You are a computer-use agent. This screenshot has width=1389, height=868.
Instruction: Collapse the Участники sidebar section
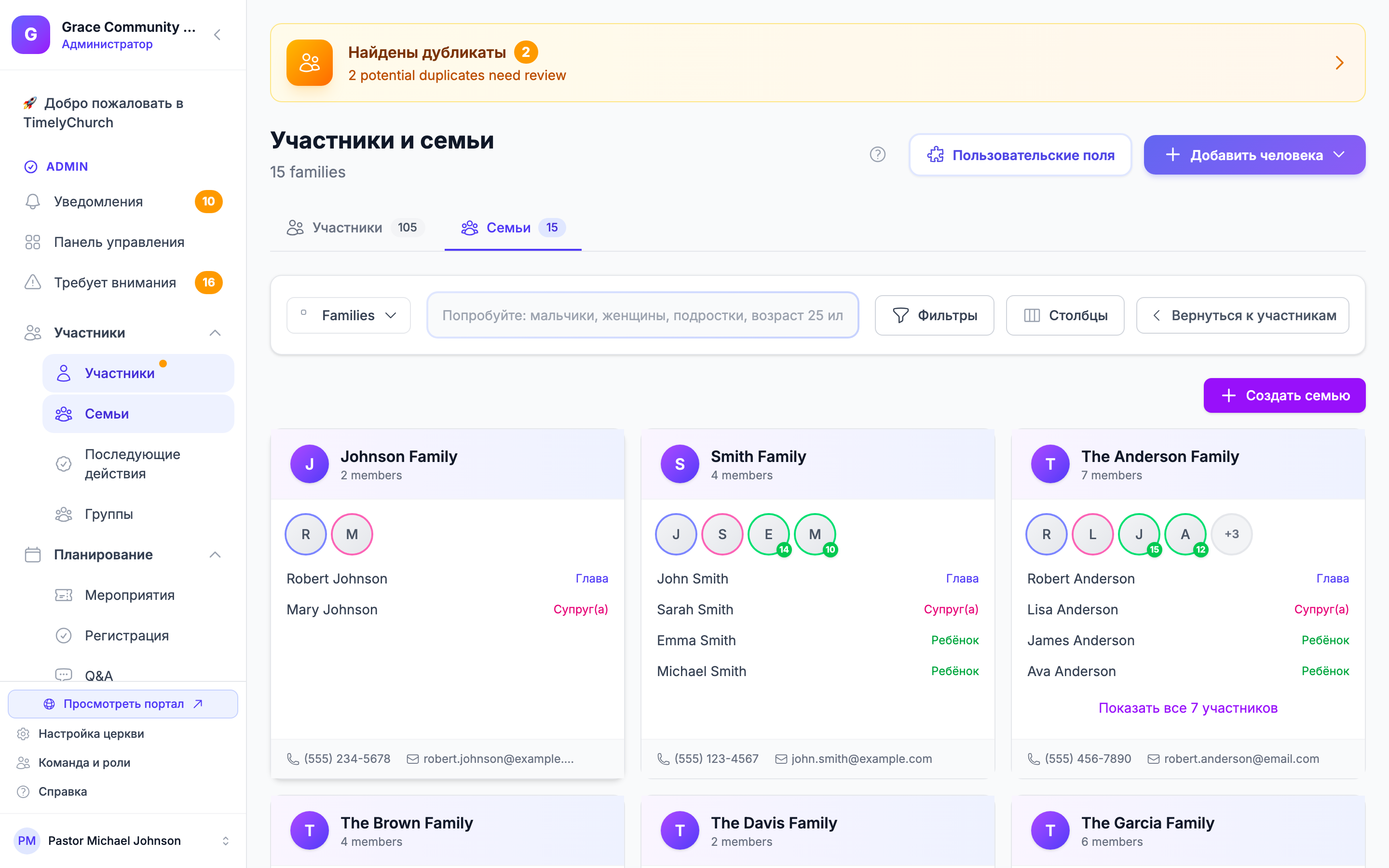click(215, 333)
